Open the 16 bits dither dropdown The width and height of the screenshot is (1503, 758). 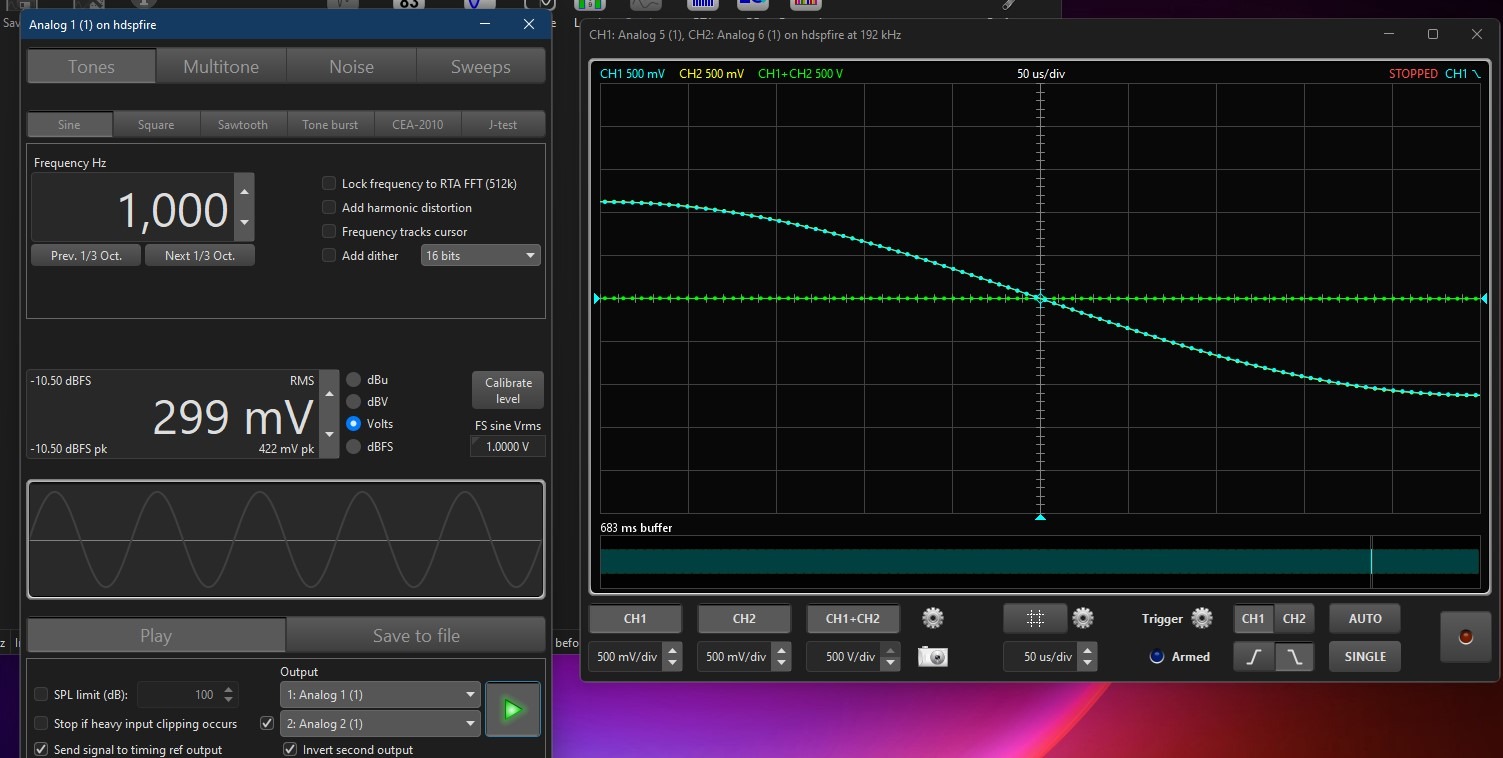(481, 255)
